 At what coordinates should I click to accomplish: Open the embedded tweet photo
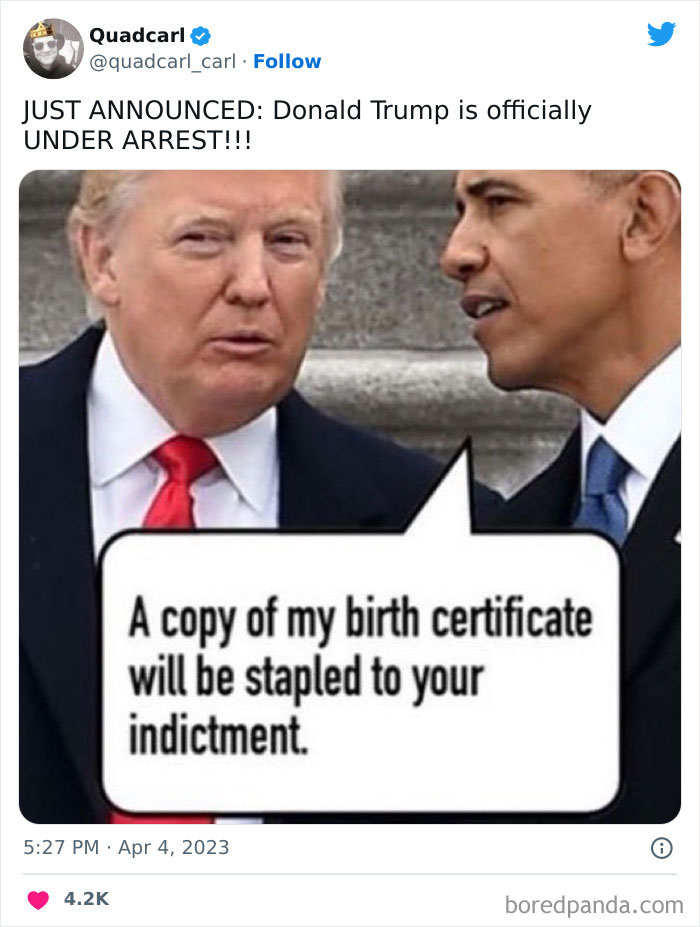pos(350,497)
